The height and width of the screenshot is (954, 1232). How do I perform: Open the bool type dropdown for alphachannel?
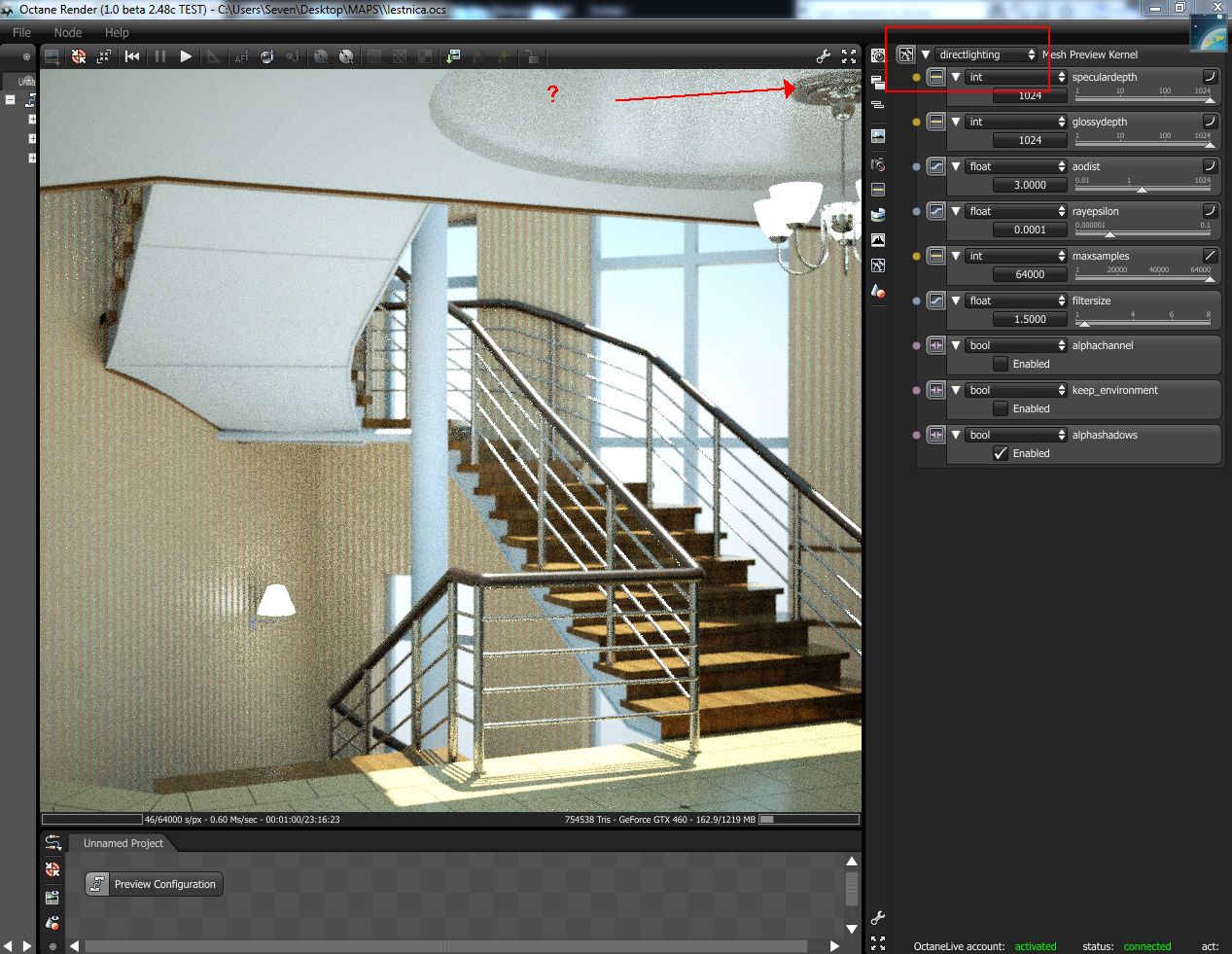(1016, 345)
